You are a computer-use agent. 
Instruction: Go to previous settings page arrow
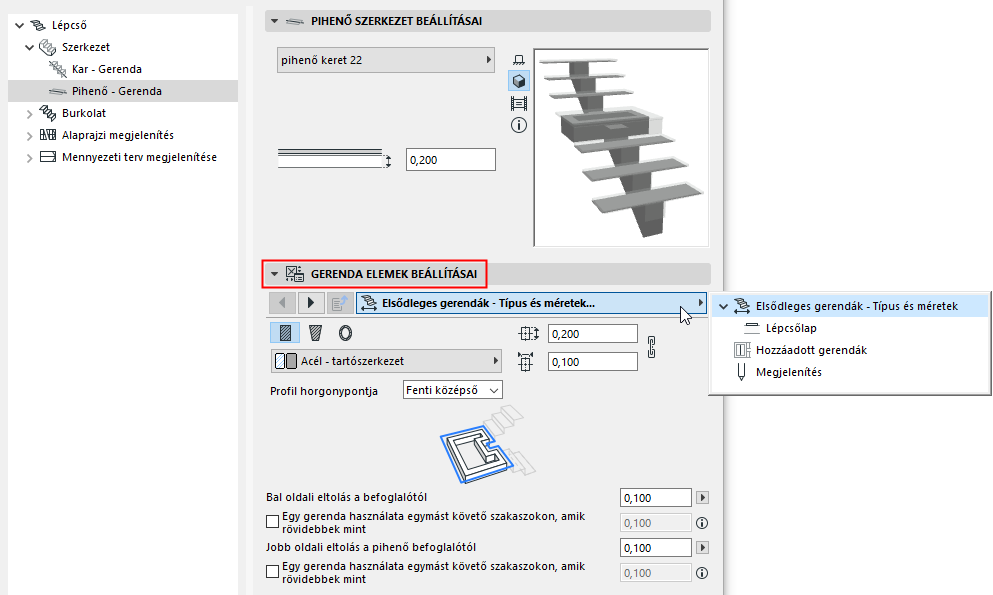coord(282,303)
